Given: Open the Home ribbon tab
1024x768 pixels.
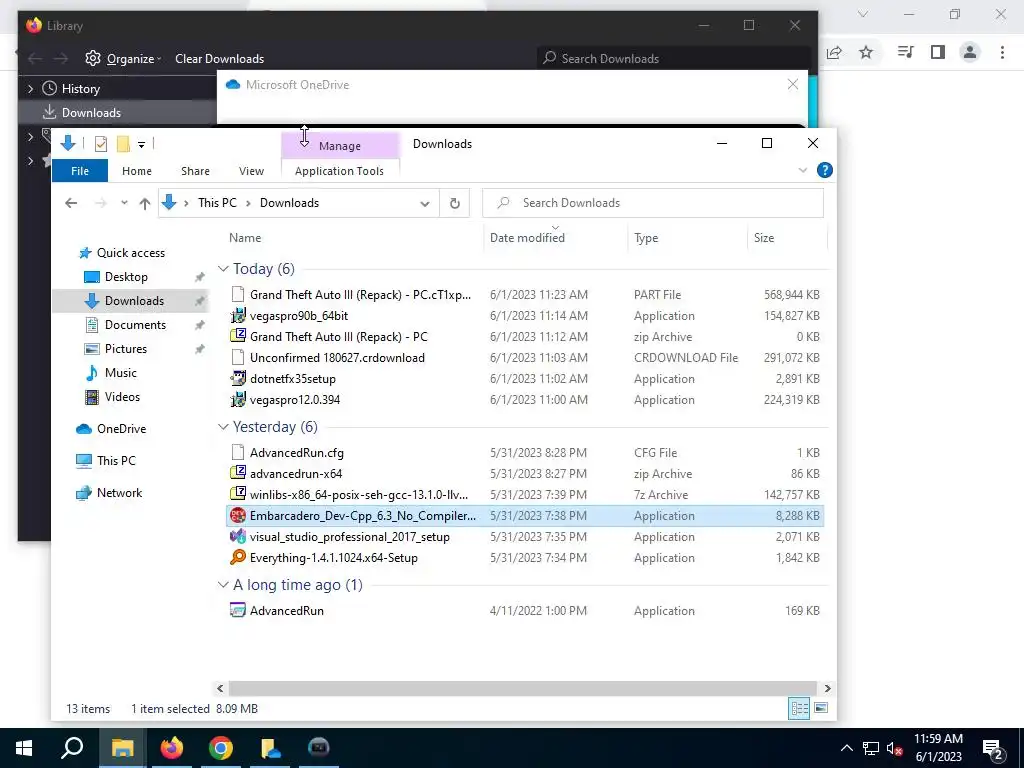Looking at the screenshot, I should point(136,171).
